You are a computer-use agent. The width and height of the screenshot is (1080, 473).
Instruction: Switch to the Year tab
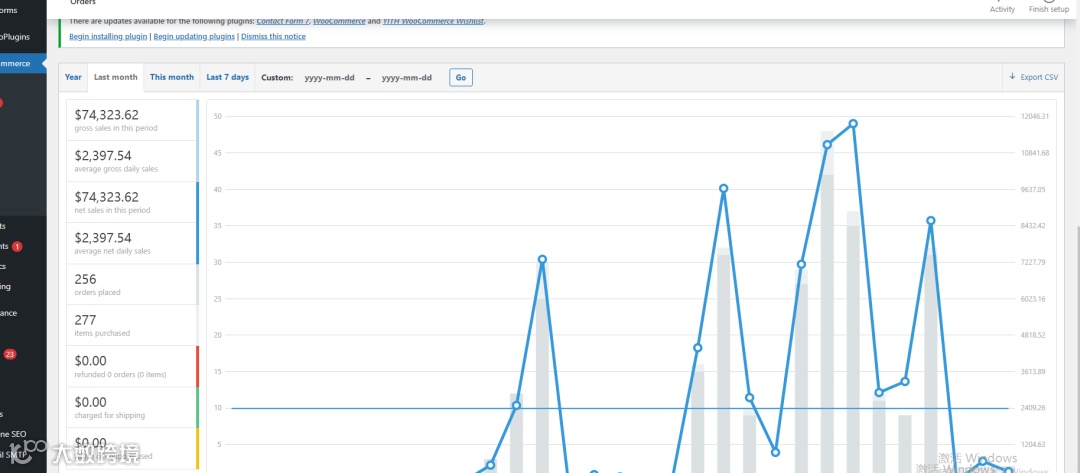coord(73,77)
